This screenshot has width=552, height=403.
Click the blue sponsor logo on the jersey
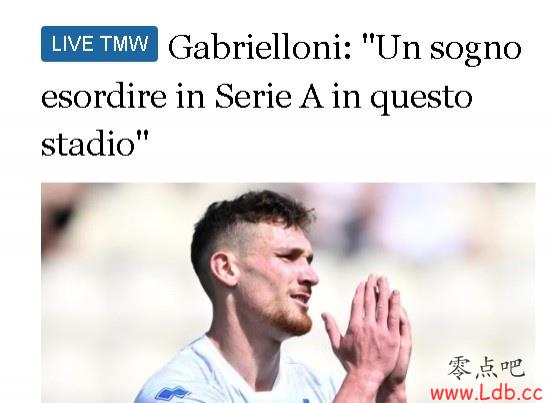[x=172, y=395]
